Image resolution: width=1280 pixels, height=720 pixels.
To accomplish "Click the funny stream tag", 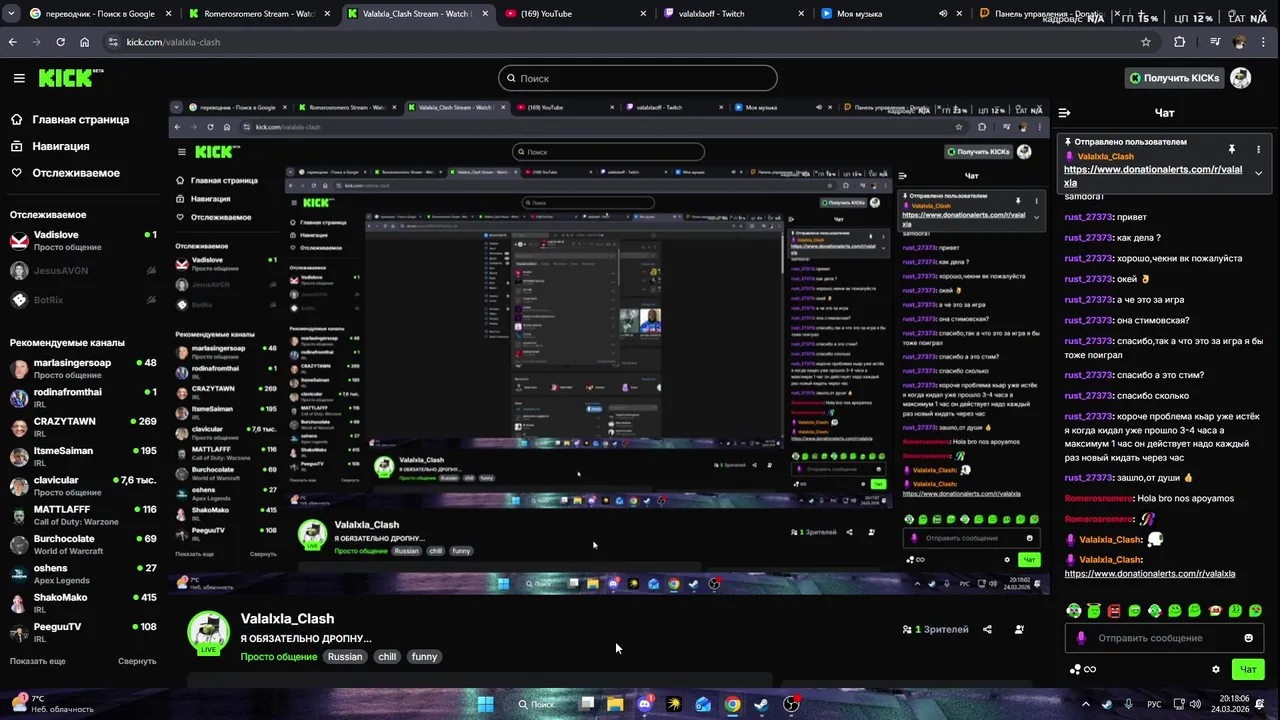I will pyautogui.click(x=425, y=657).
